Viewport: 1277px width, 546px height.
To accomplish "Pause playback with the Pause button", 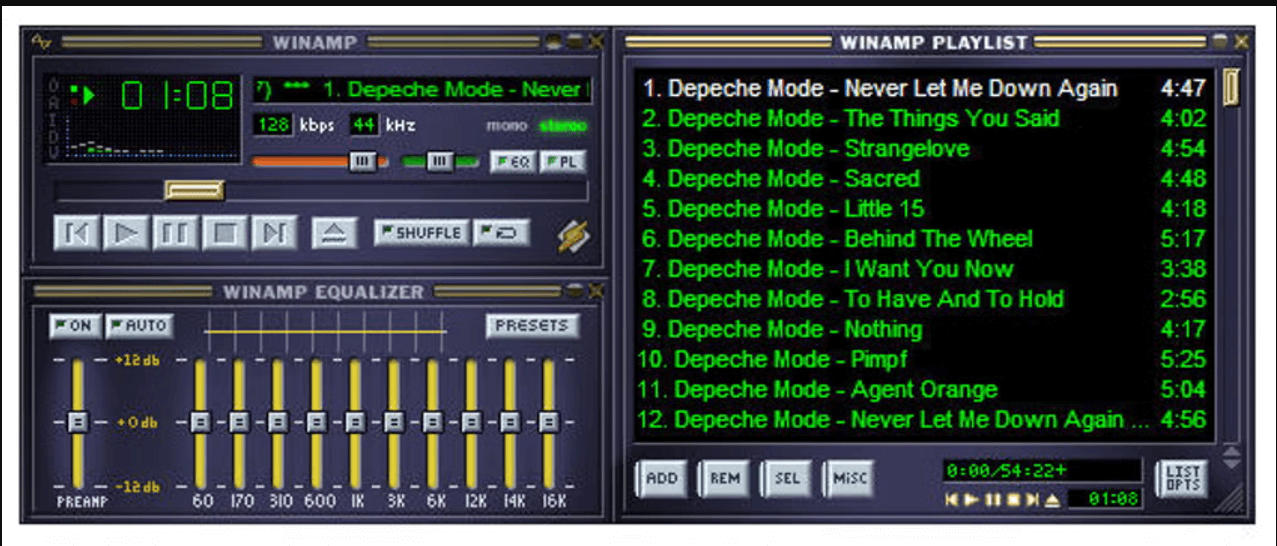I will (174, 234).
